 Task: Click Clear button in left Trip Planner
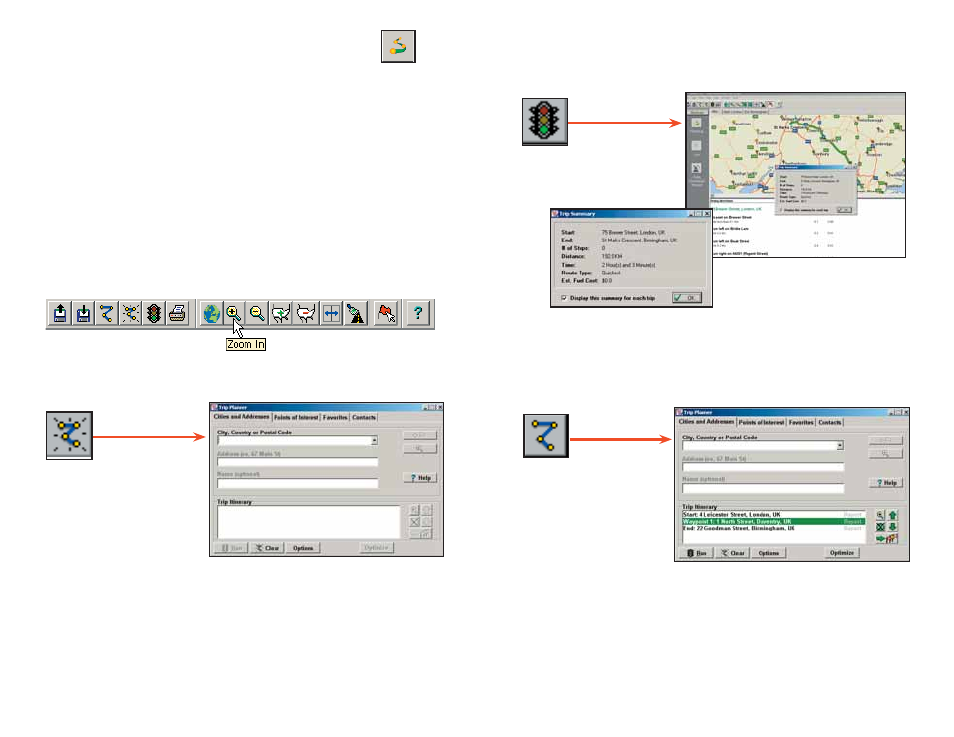(x=266, y=548)
